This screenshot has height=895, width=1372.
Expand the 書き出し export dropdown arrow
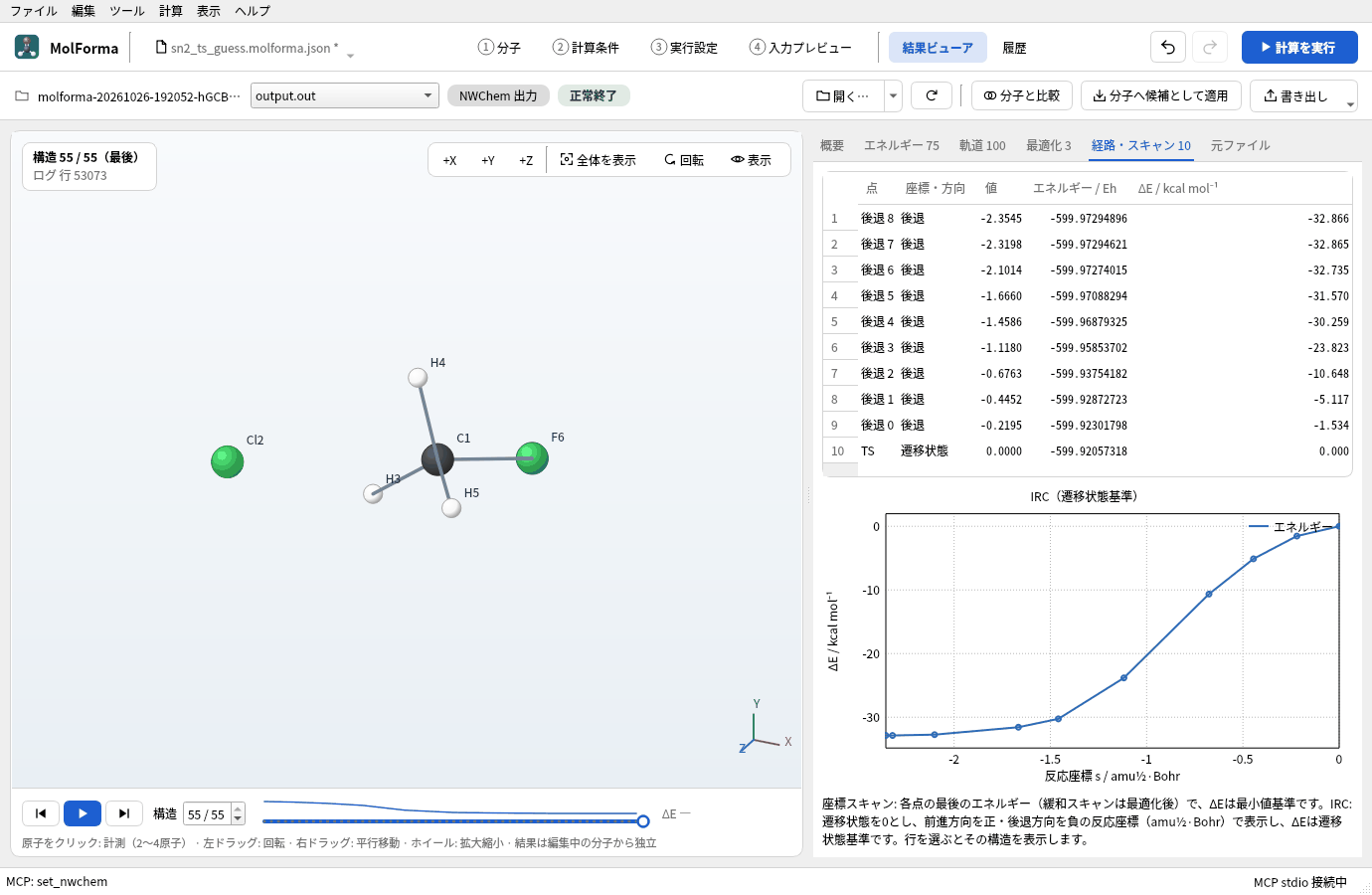click(1350, 103)
